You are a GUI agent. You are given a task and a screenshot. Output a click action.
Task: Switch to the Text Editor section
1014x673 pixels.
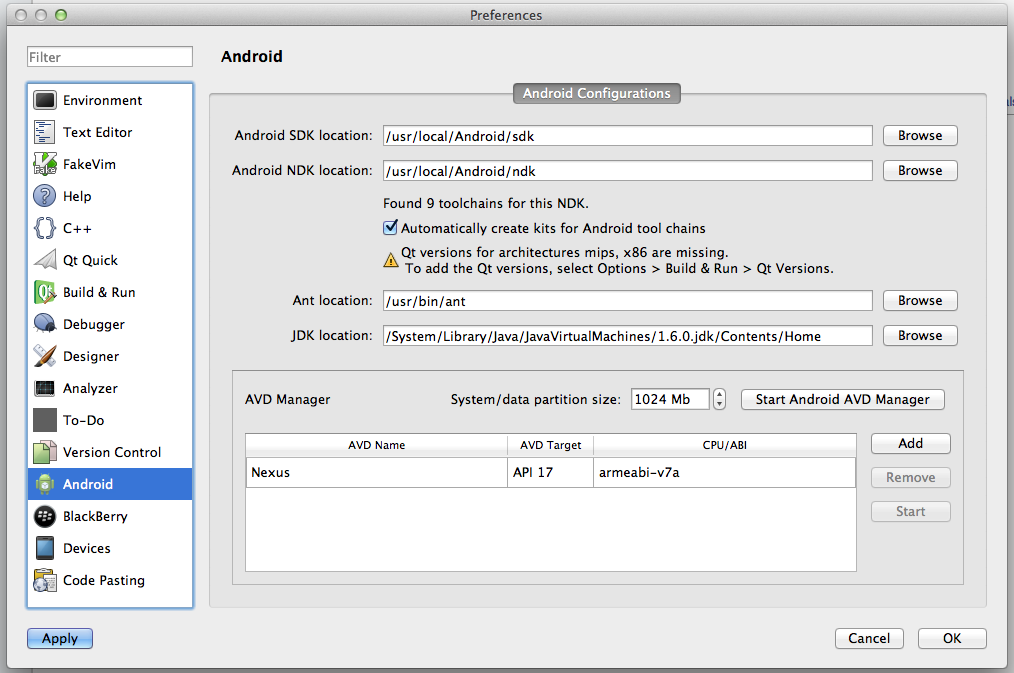coord(44,132)
